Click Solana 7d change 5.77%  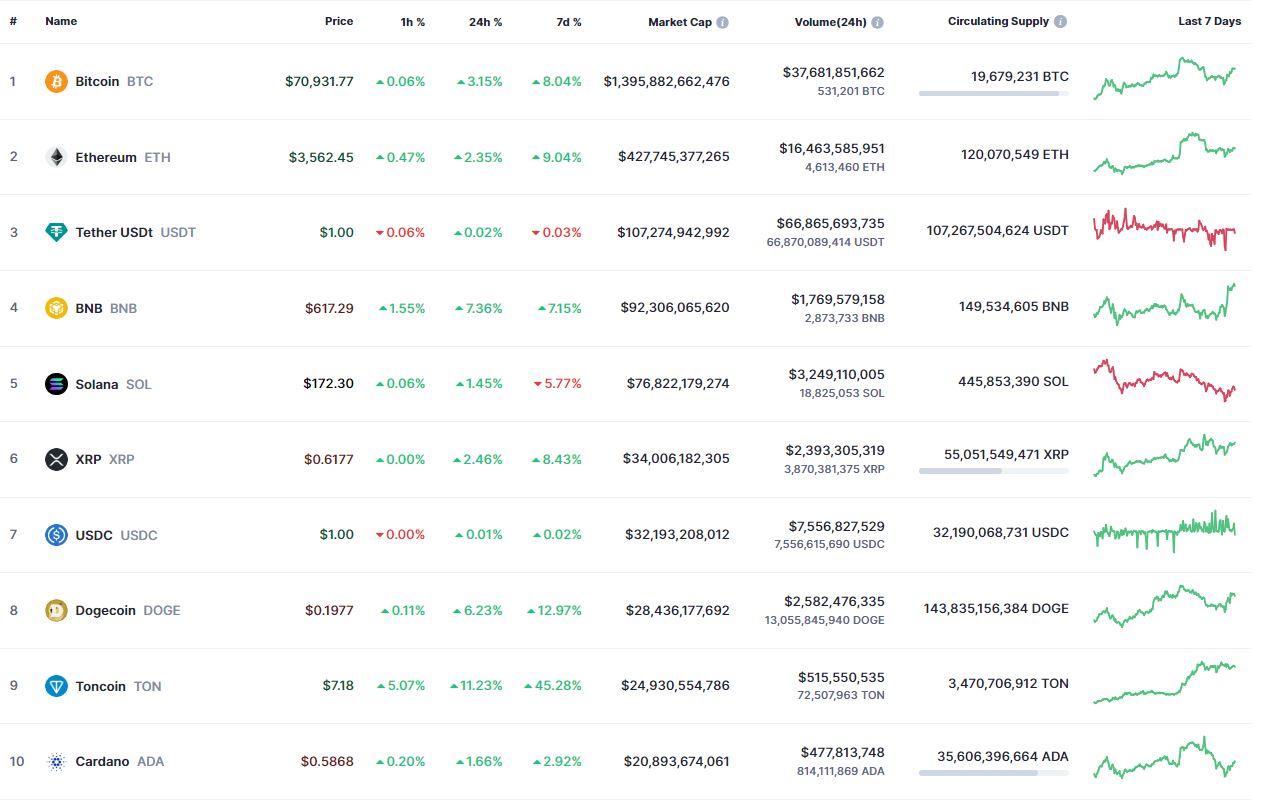pos(557,384)
